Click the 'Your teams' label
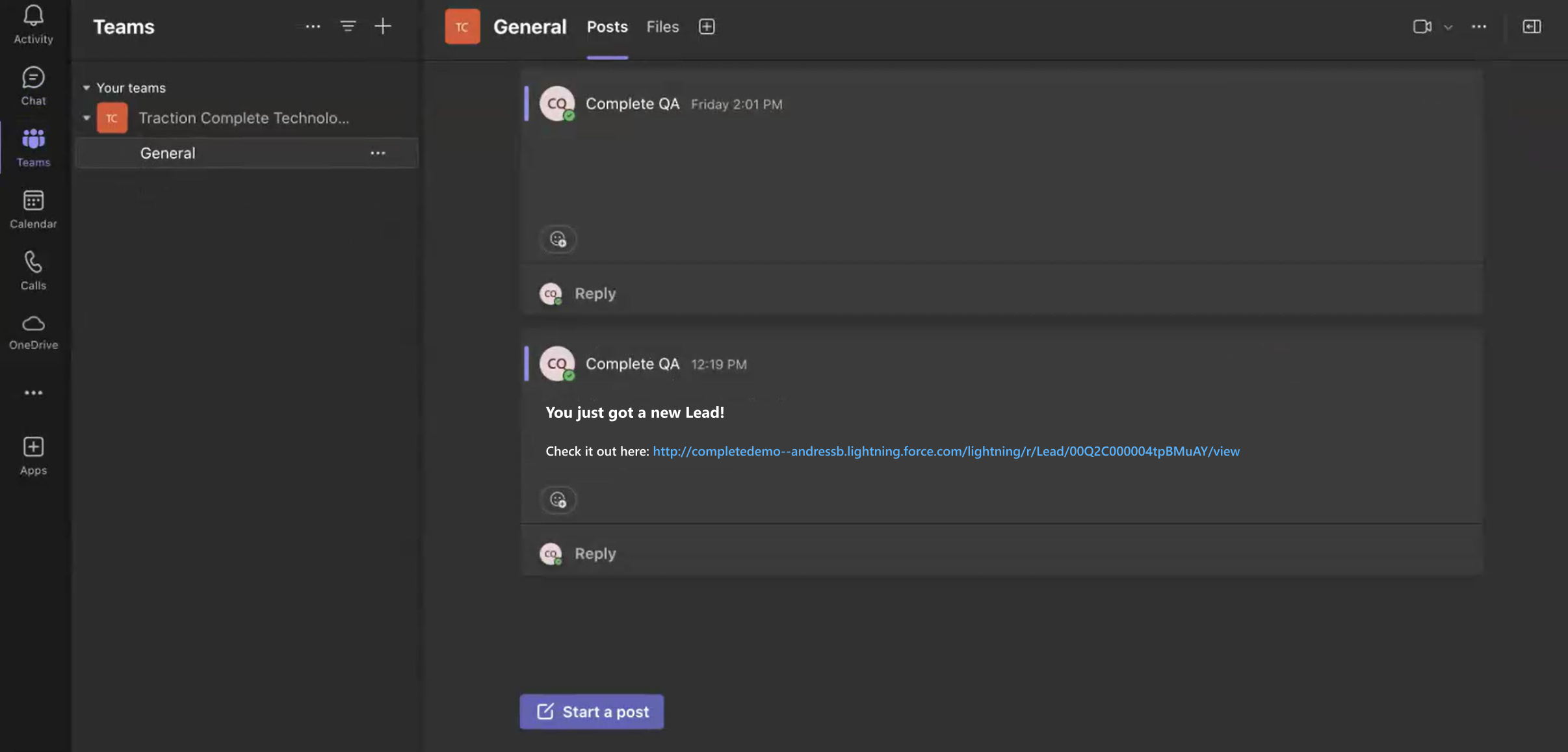 coord(131,88)
